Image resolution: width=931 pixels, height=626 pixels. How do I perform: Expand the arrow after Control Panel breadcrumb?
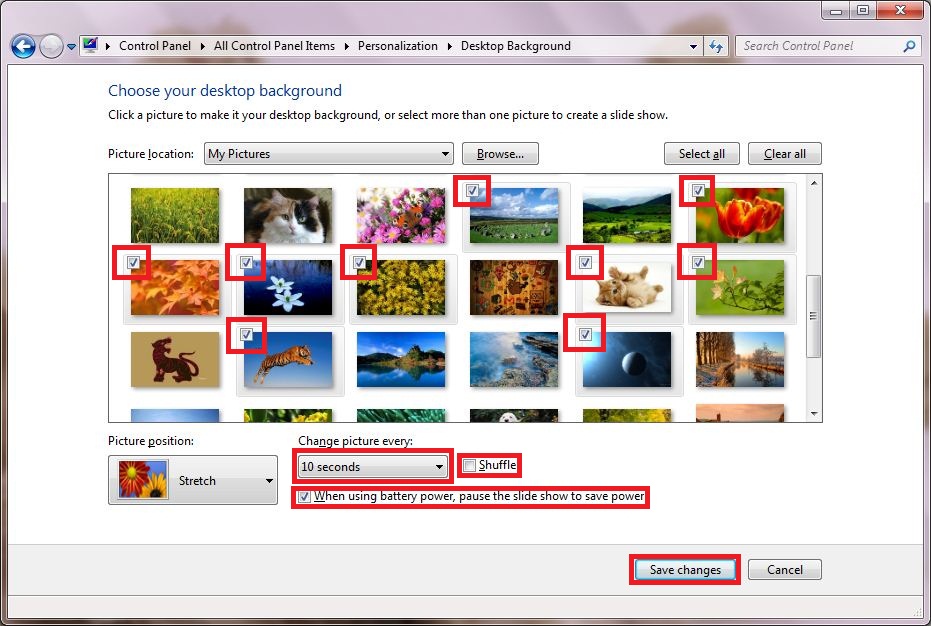(202, 46)
